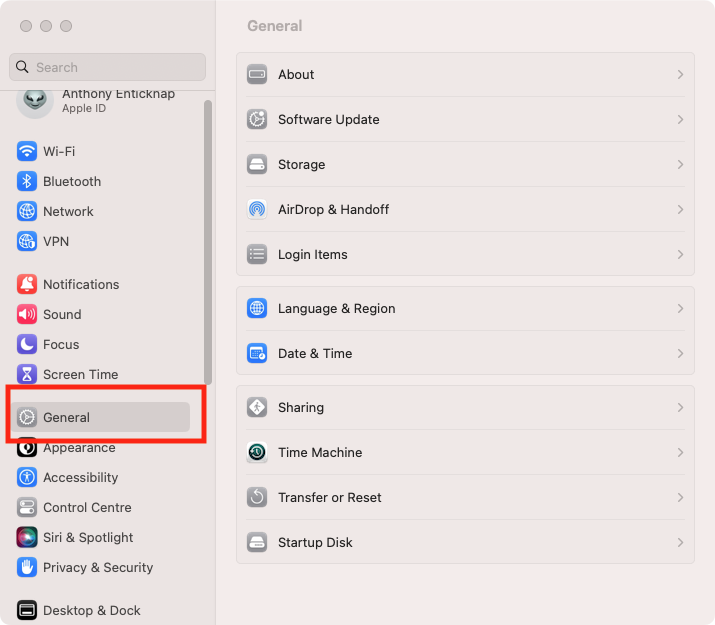This screenshot has height=625, width=715.
Task: Select Privacy & Security label in sidebar
Action: point(98,568)
